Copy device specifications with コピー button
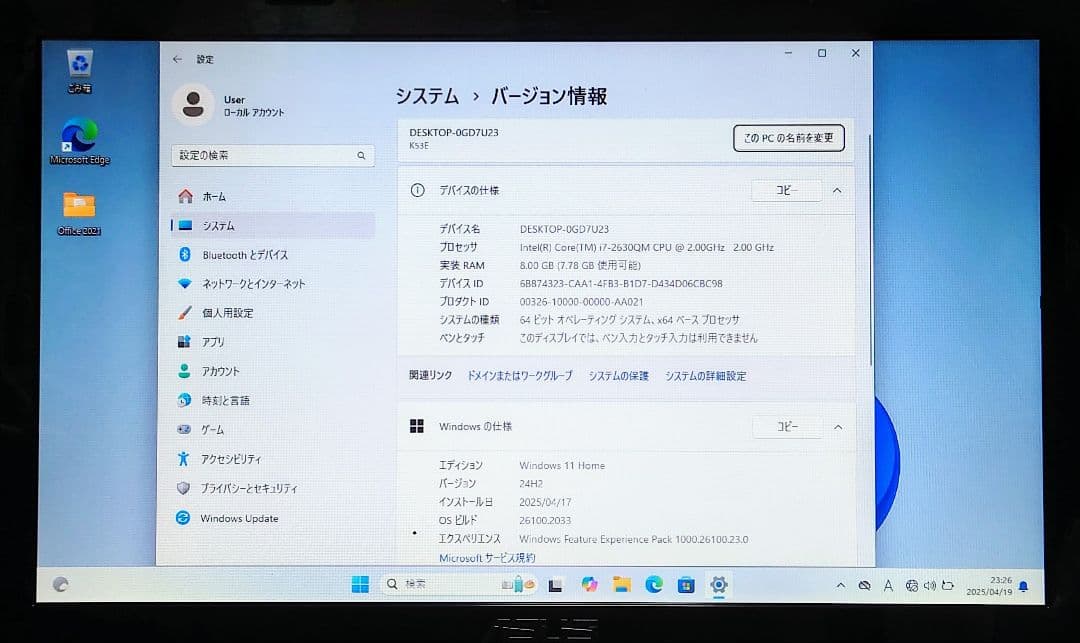 tap(787, 191)
